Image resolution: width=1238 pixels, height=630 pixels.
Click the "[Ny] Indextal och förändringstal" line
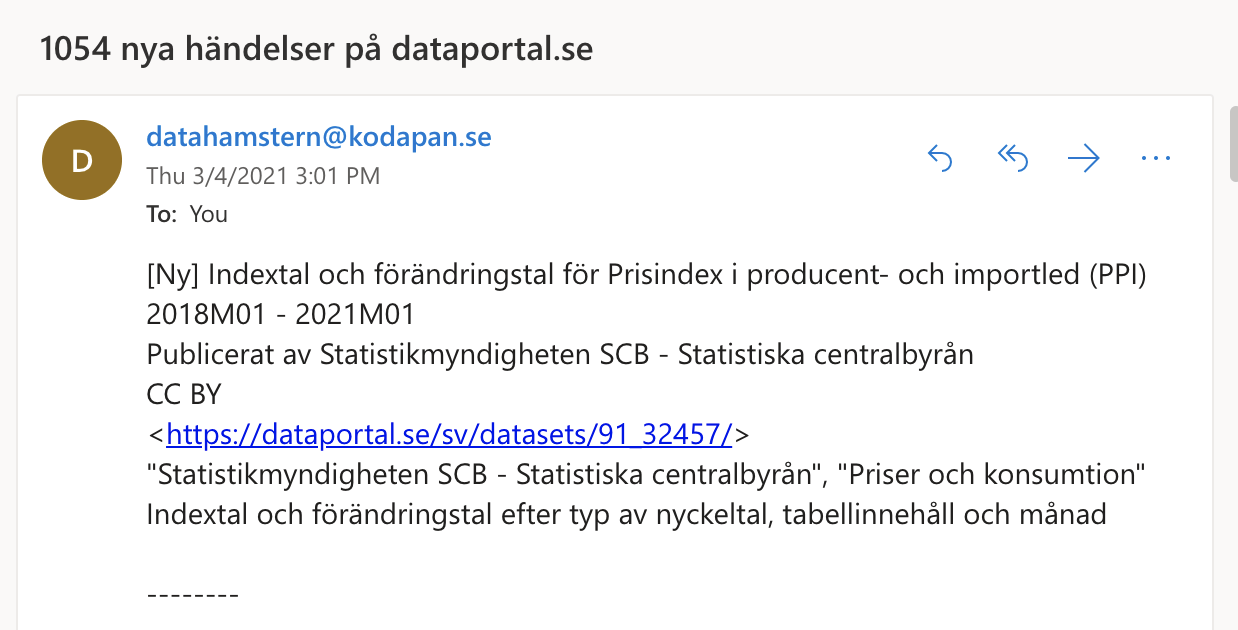point(645,275)
